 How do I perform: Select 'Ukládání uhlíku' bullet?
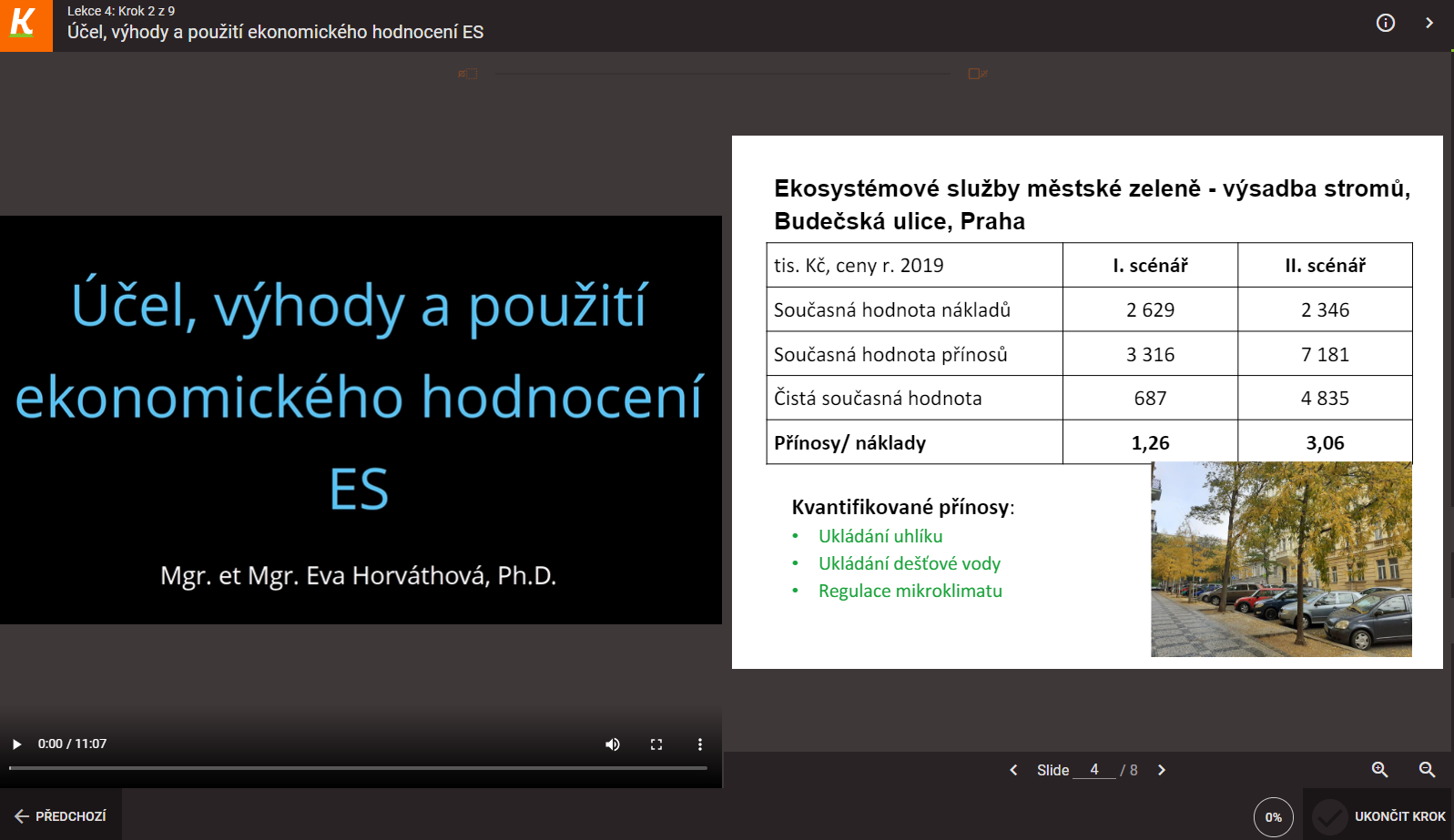880,536
